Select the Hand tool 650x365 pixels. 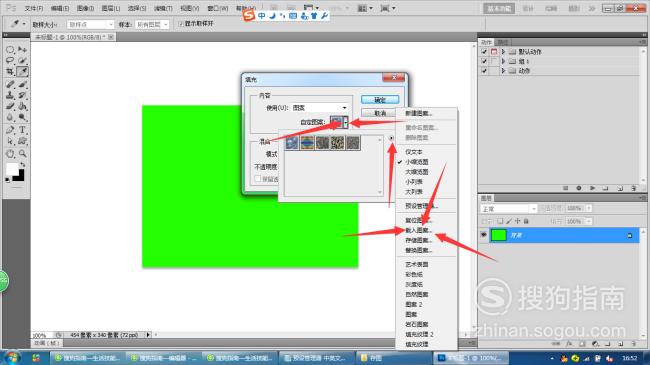(x=10, y=154)
